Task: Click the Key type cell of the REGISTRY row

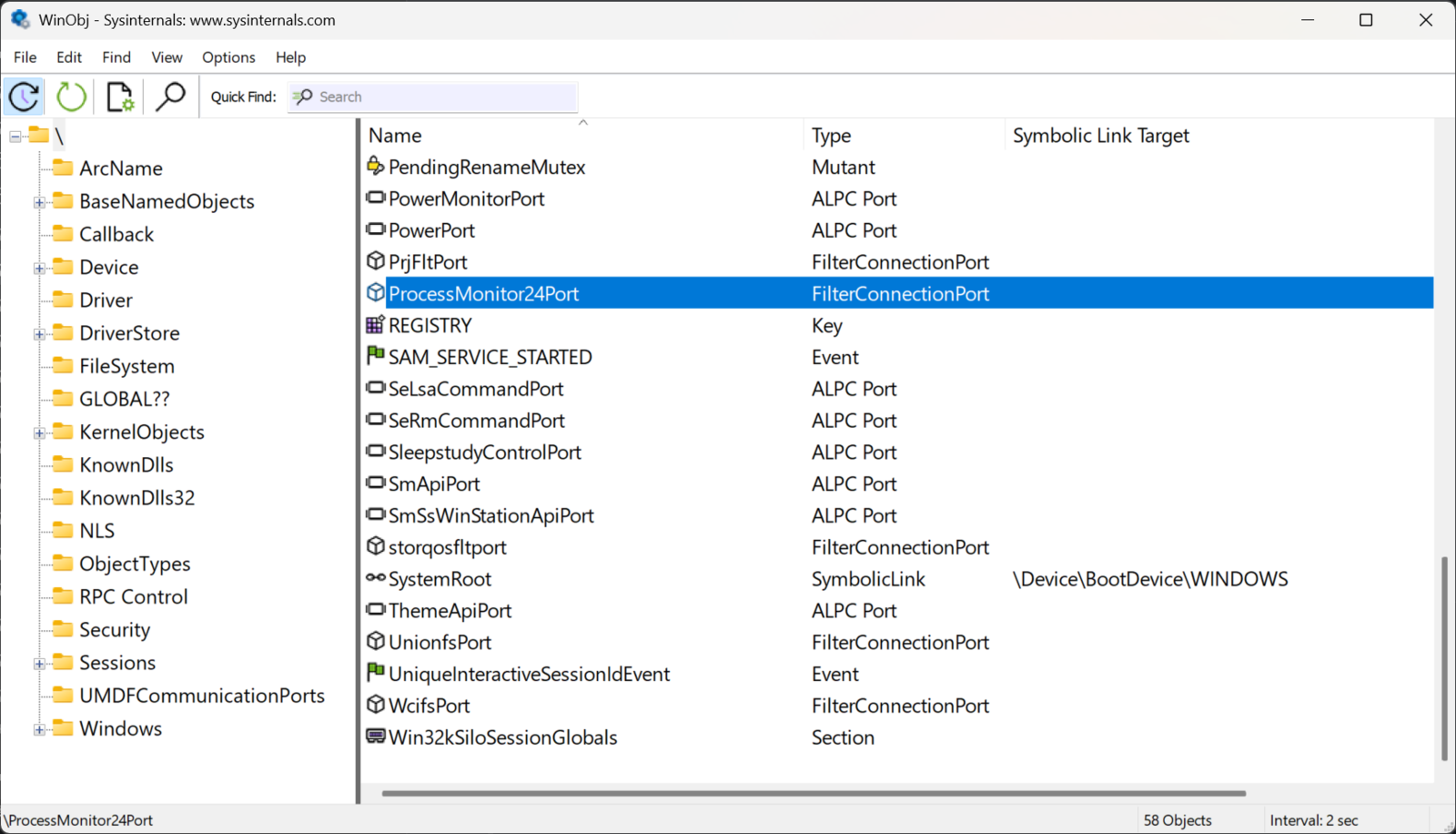Action: [827, 325]
